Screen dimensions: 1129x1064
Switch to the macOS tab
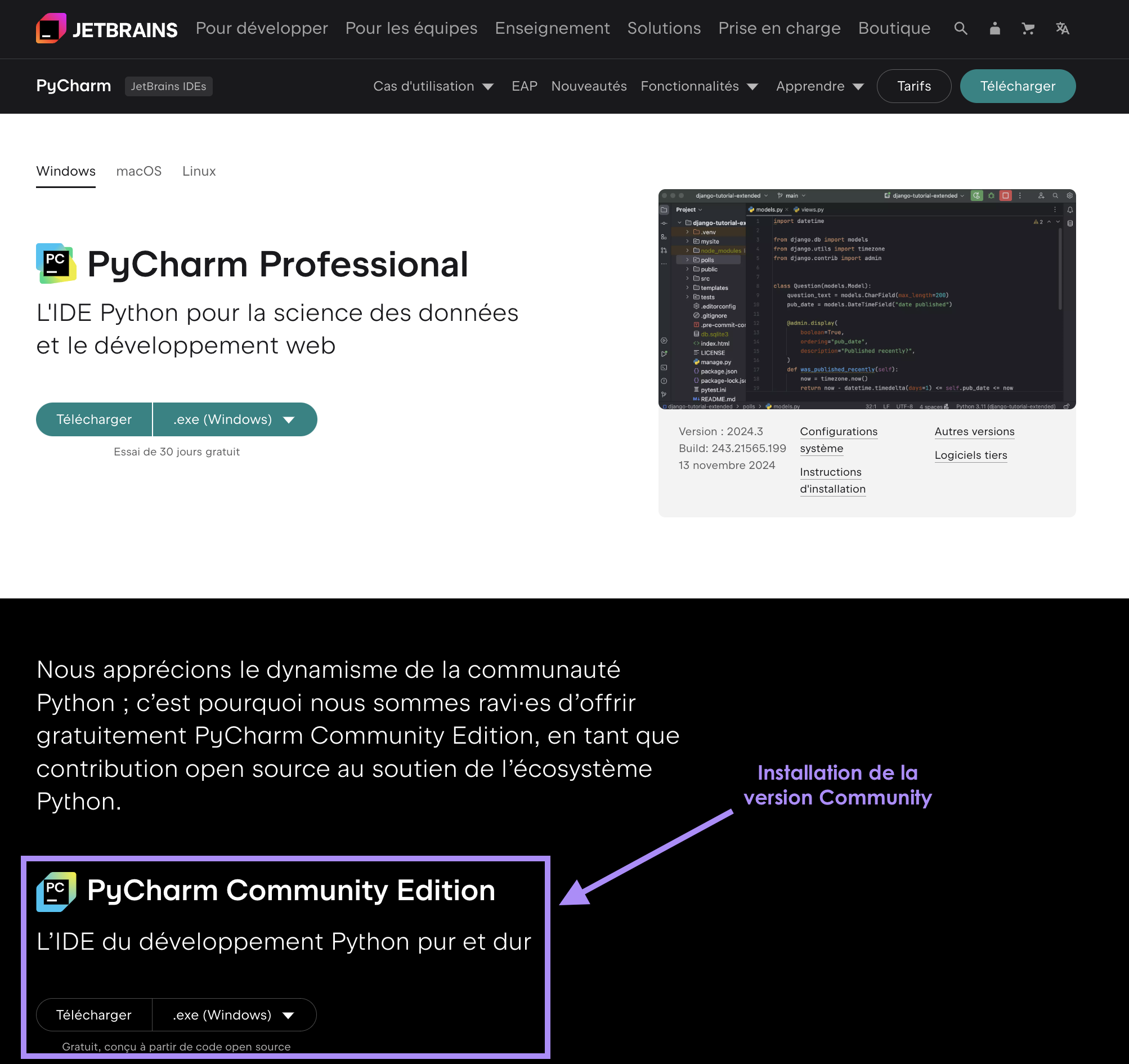click(138, 171)
